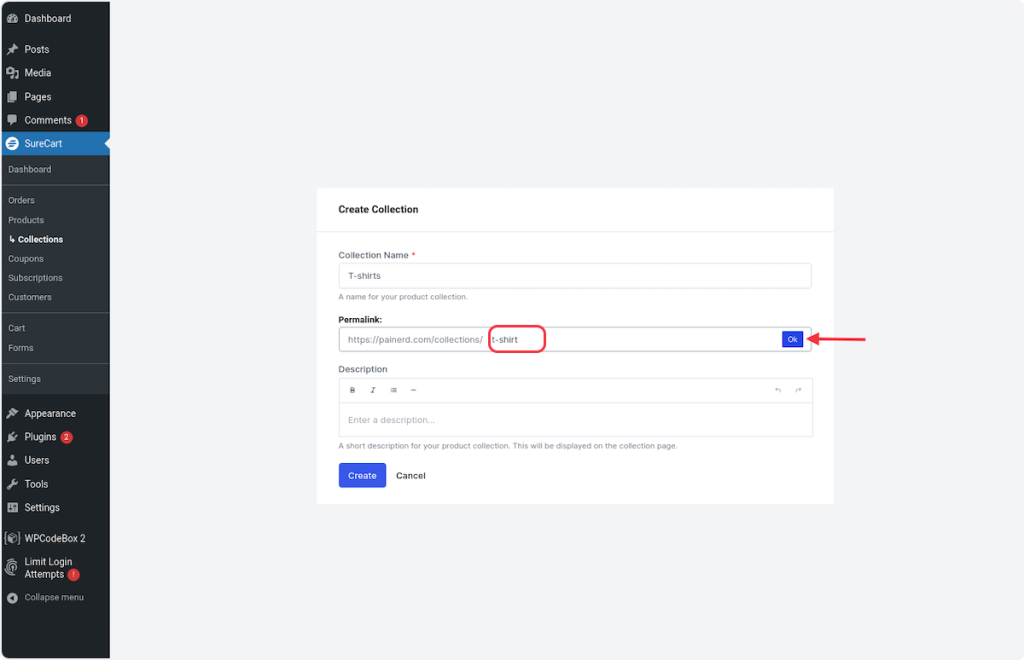Undo last change in description editor
The width and height of the screenshot is (1024, 660).
778,390
